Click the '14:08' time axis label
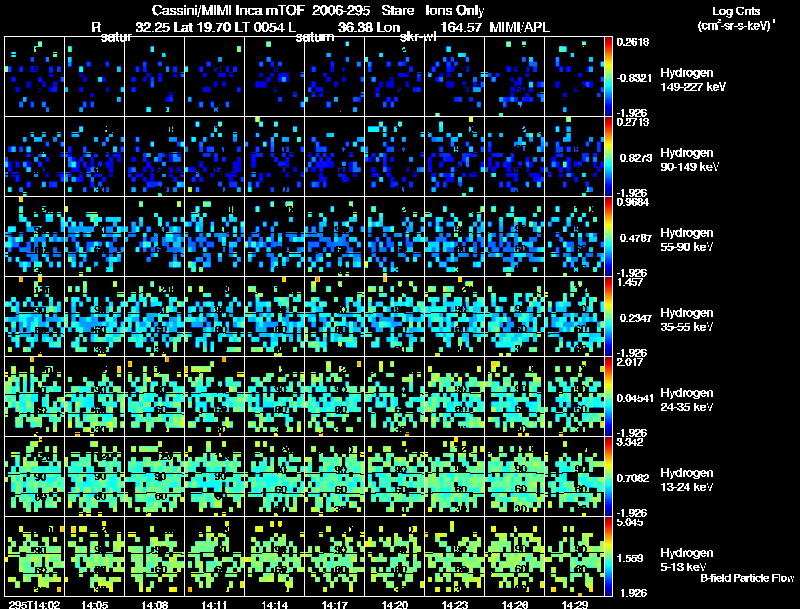The height and width of the screenshot is (609, 800). click(155, 604)
